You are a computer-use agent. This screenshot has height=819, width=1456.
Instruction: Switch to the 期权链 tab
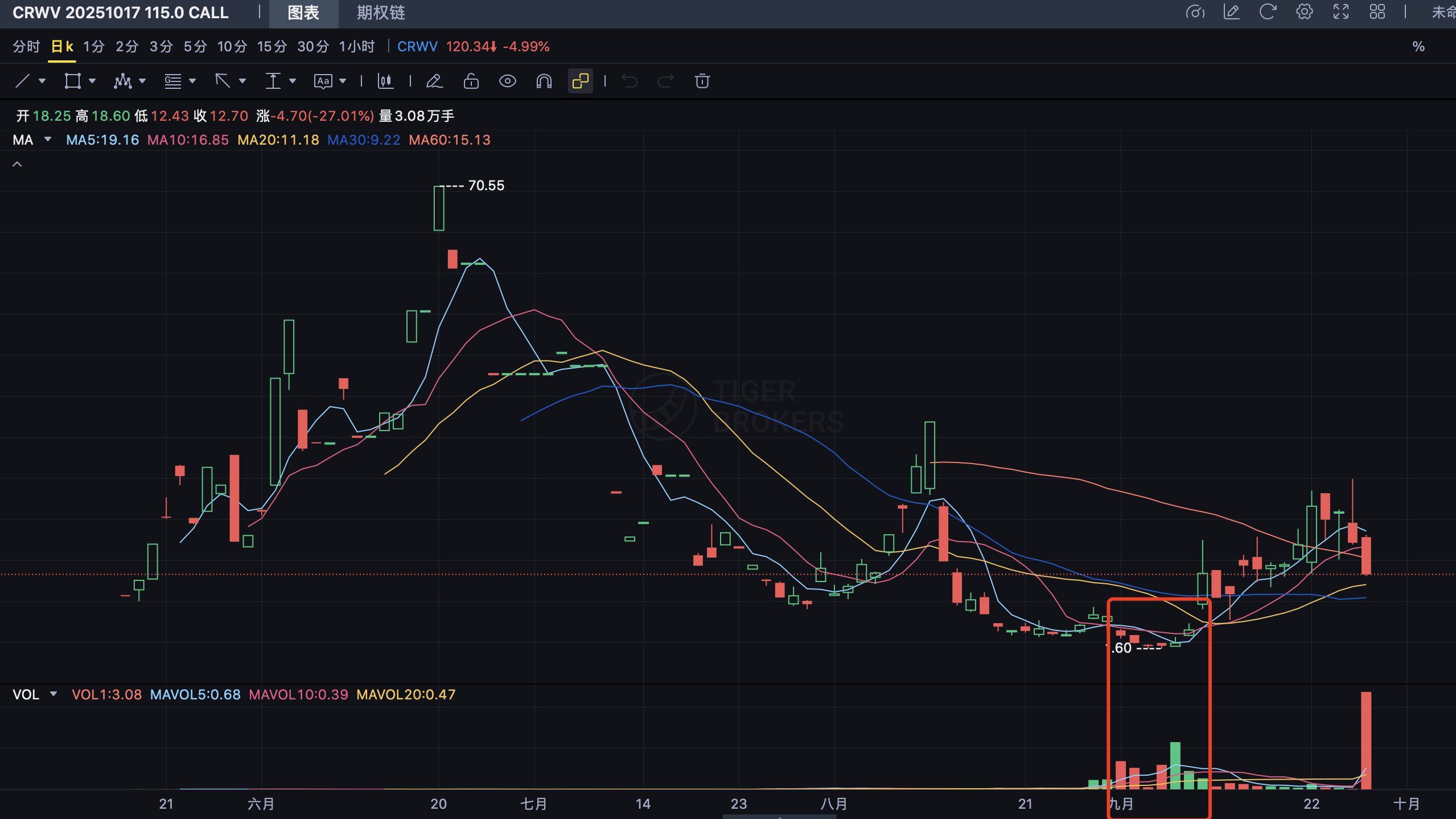[x=380, y=13]
